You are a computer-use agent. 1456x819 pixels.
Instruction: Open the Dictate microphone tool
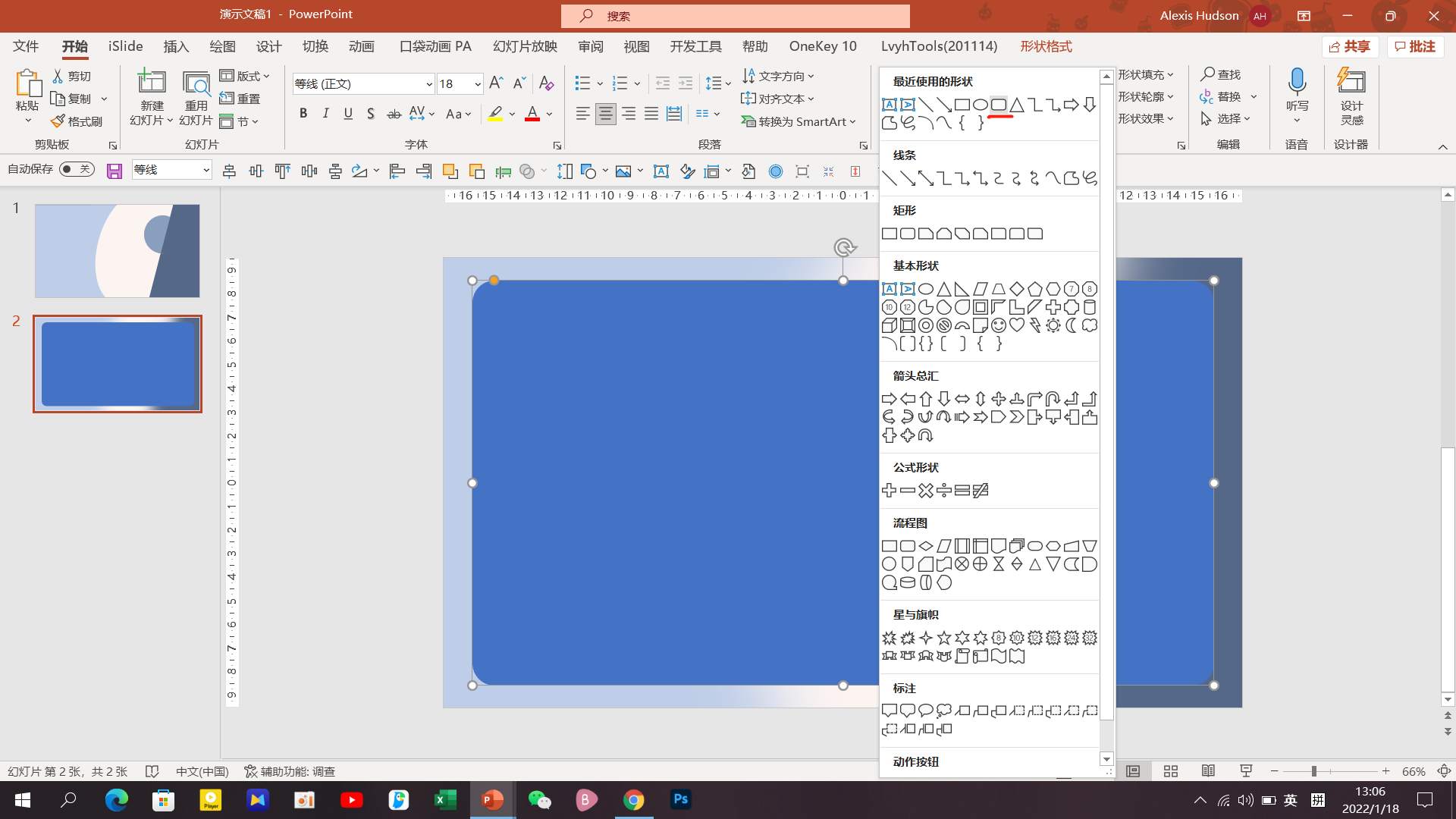pyautogui.click(x=1297, y=82)
